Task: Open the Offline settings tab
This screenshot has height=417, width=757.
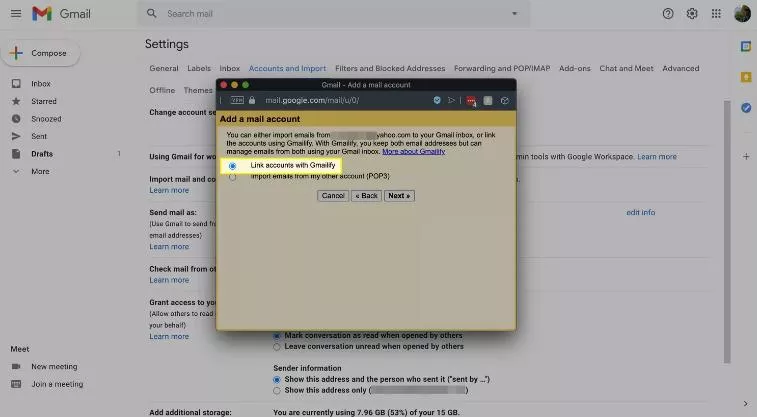Action: coord(162,90)
